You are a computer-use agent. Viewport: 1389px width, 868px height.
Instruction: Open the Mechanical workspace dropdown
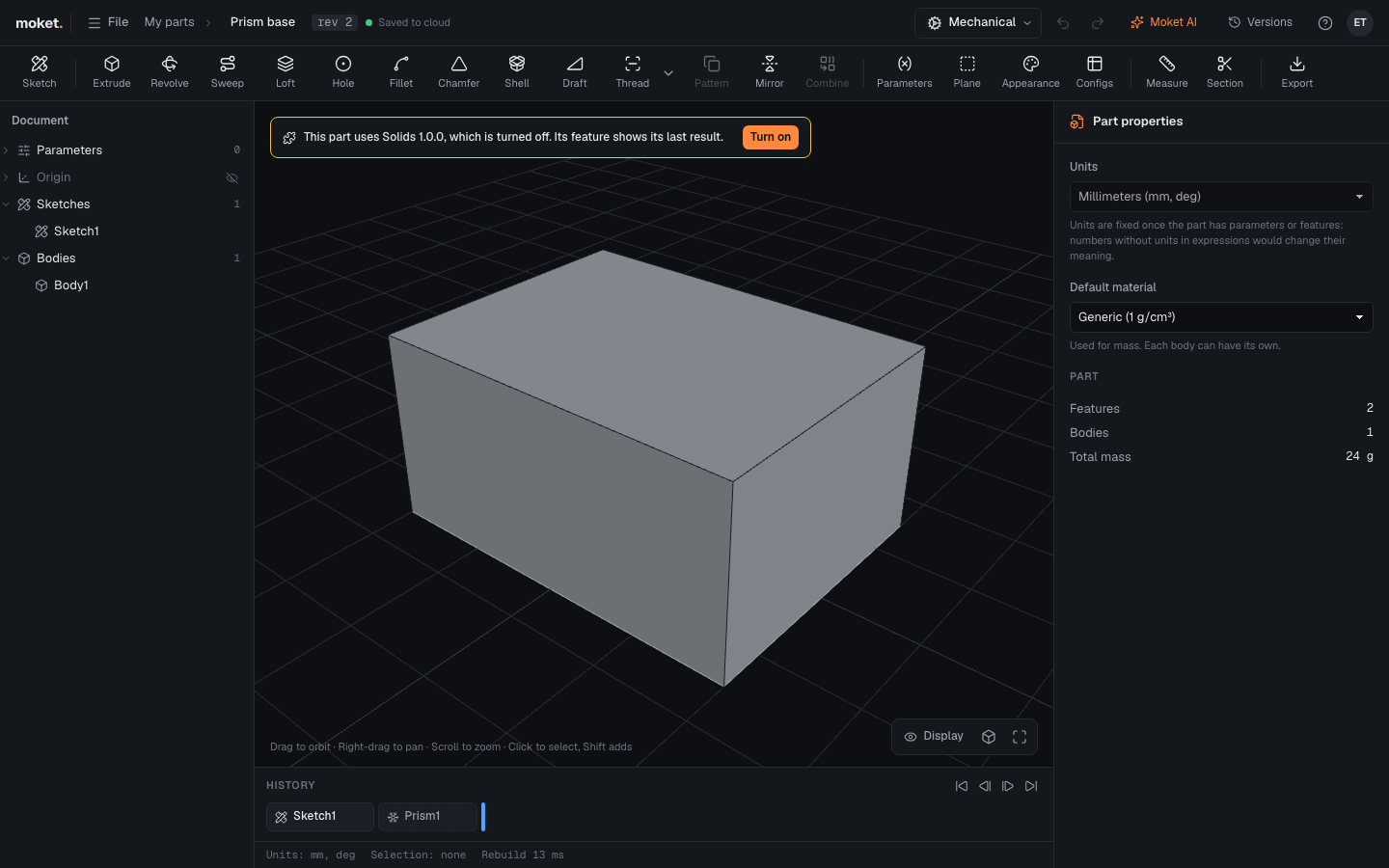[x=979, y=22]
